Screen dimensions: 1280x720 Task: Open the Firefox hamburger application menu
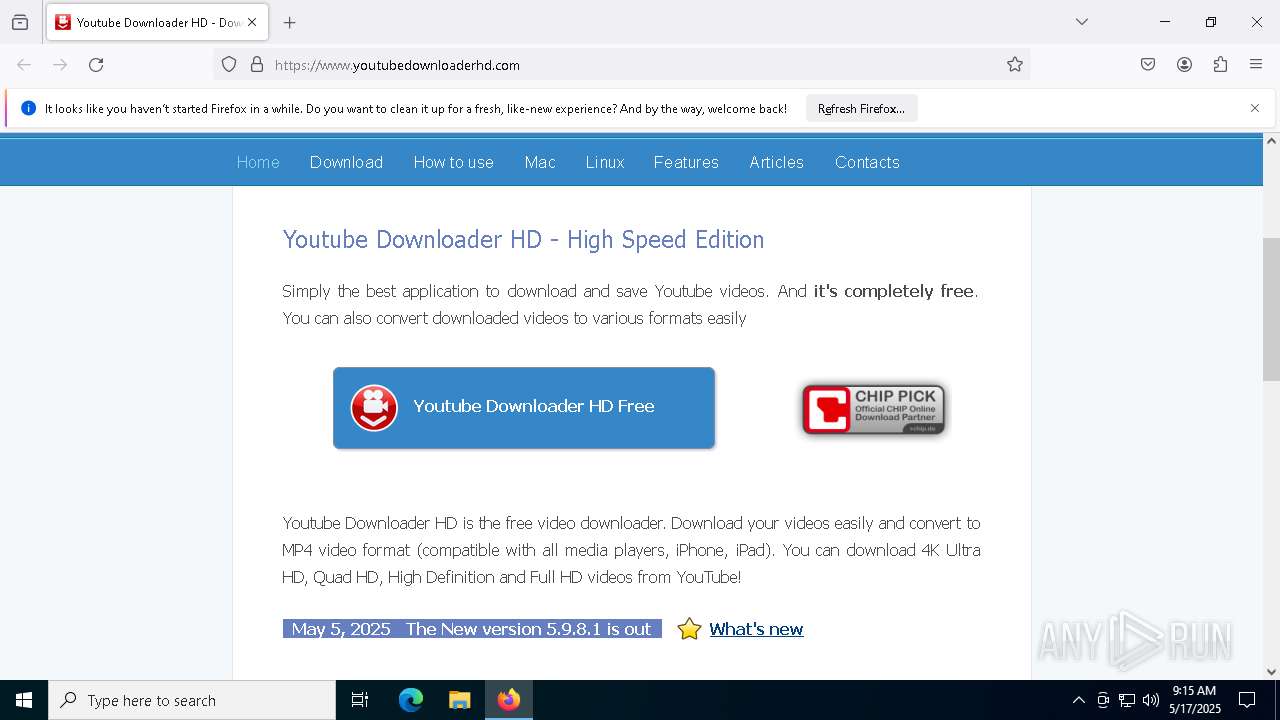[1256, 65]
